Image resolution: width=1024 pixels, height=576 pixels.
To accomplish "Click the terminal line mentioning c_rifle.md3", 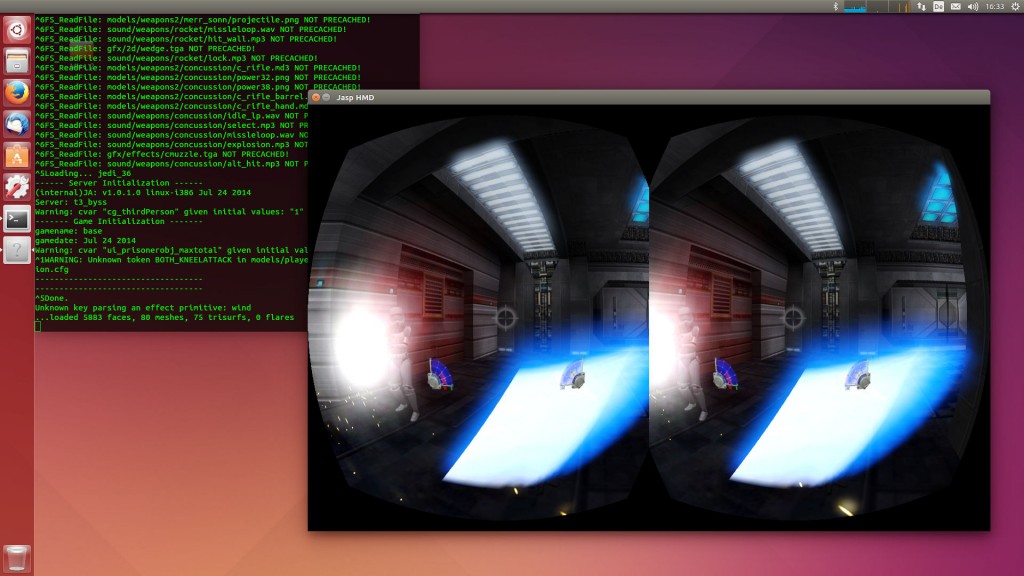I will click(x=198, y=68).
